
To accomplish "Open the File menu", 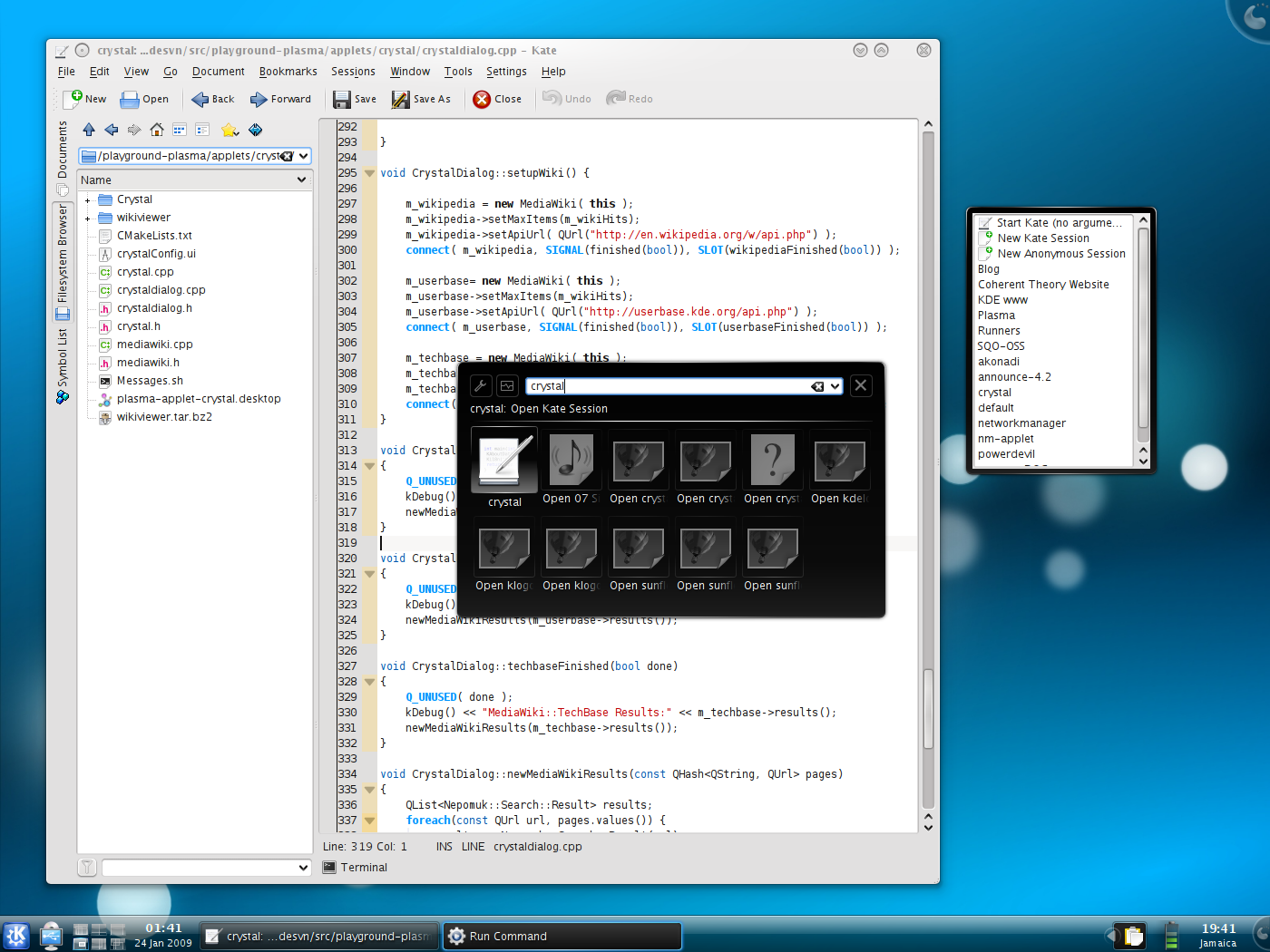I will tap(66, 72).
